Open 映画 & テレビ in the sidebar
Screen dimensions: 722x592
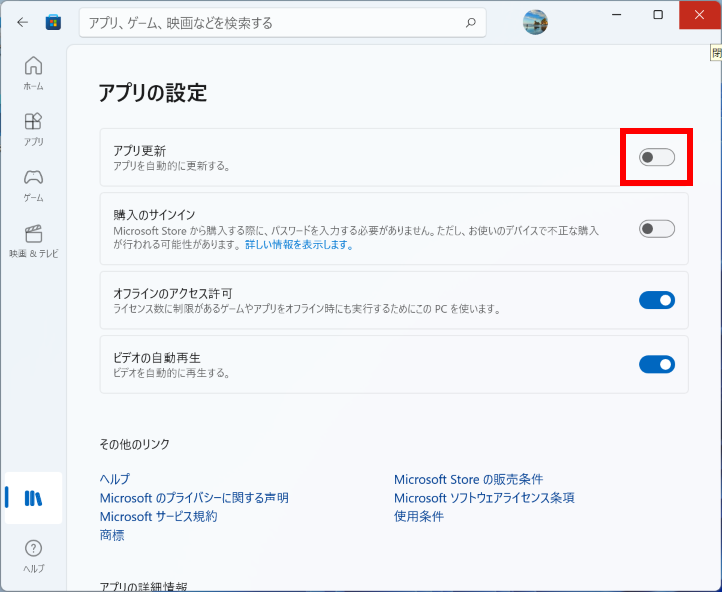point(34,241)
